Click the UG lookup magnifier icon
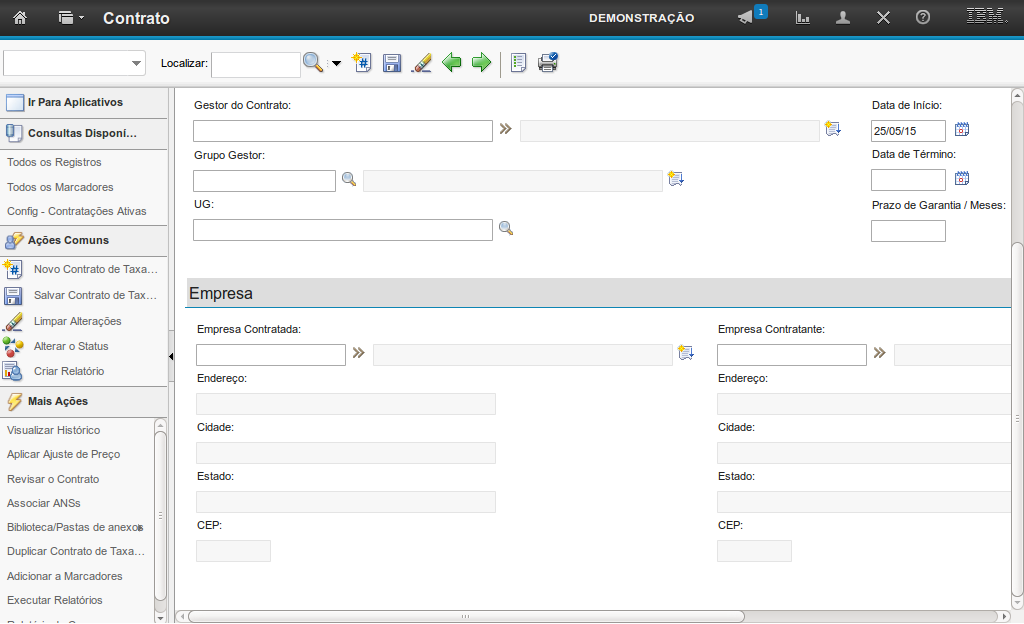 (x=506, y=229)
